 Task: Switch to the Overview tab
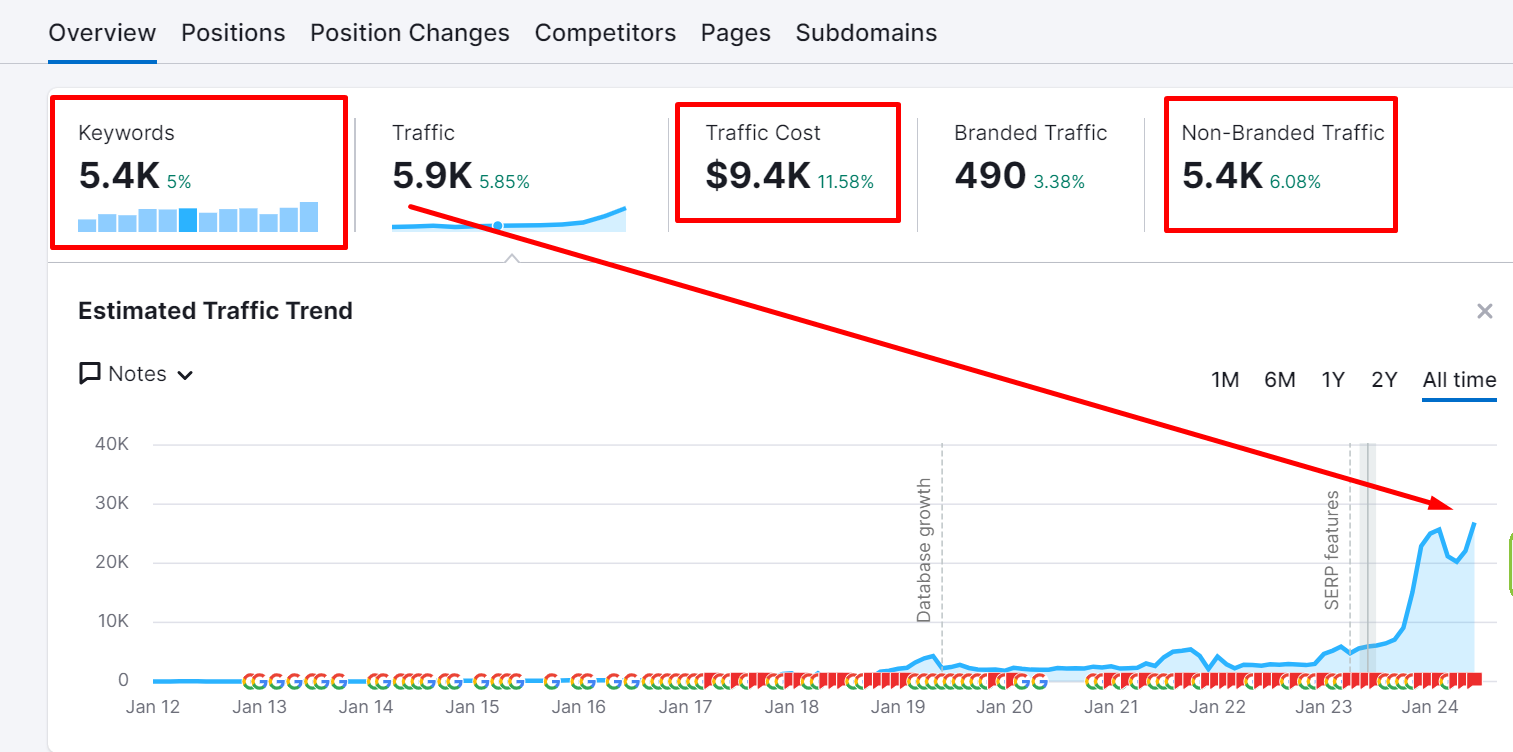tap(102, 33)
